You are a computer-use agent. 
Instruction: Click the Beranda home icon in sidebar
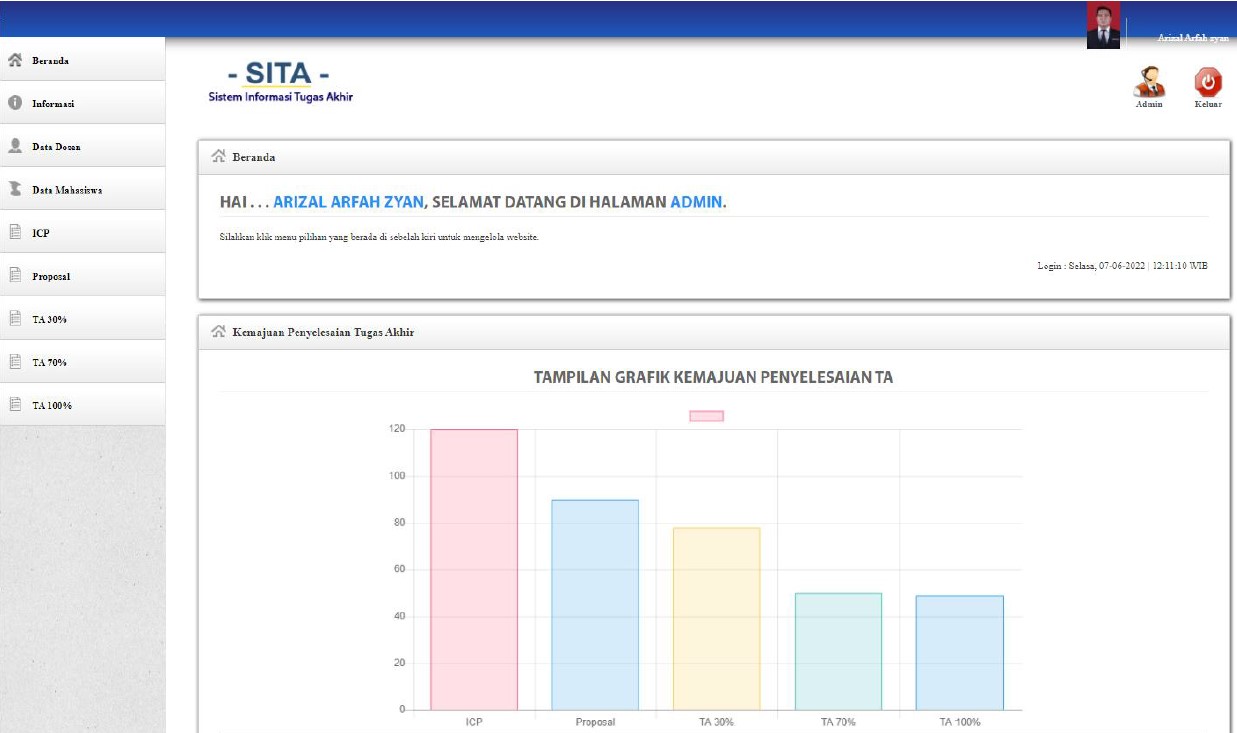coord(15,60)
